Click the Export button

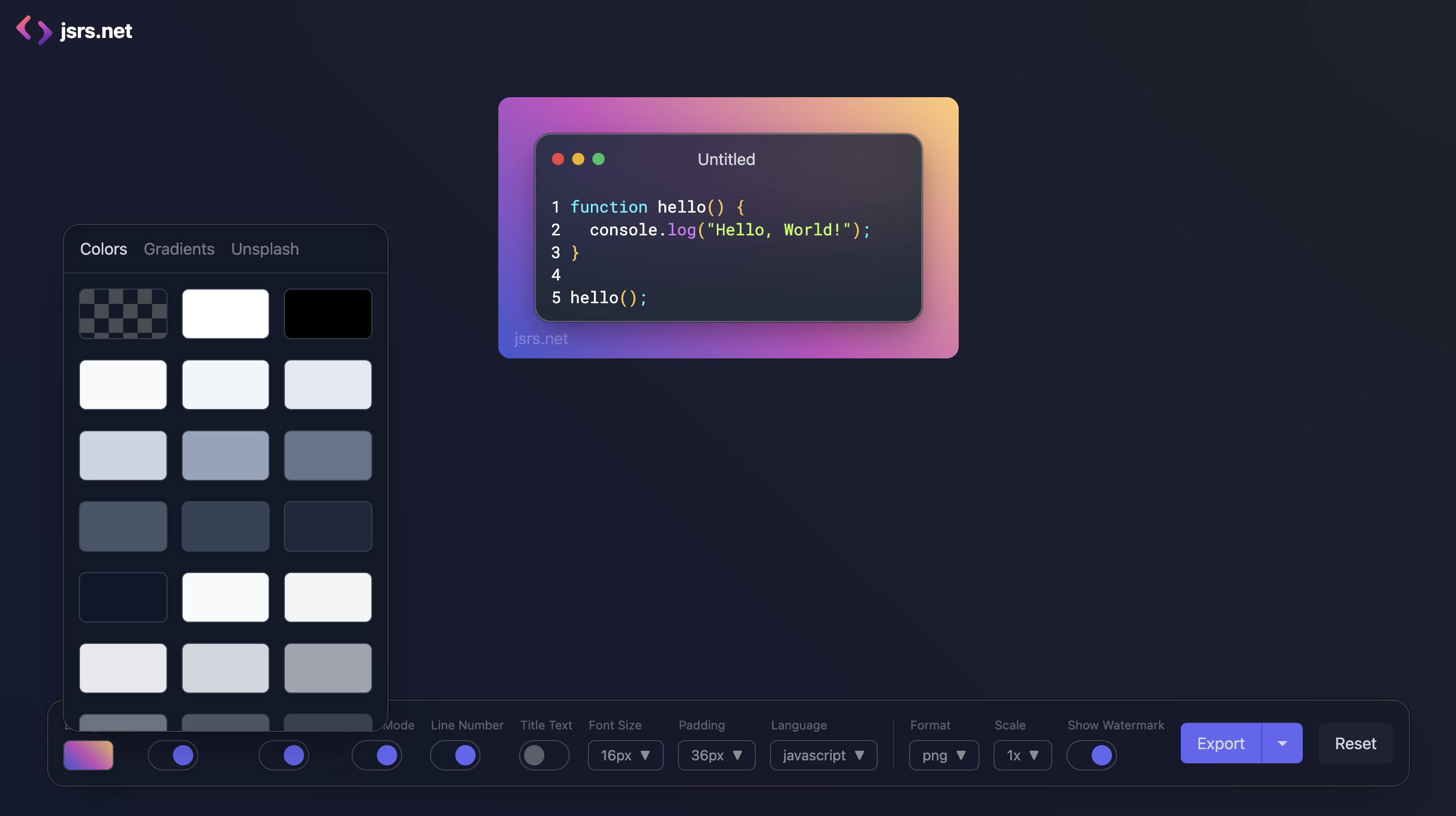tap(1220, 743)
